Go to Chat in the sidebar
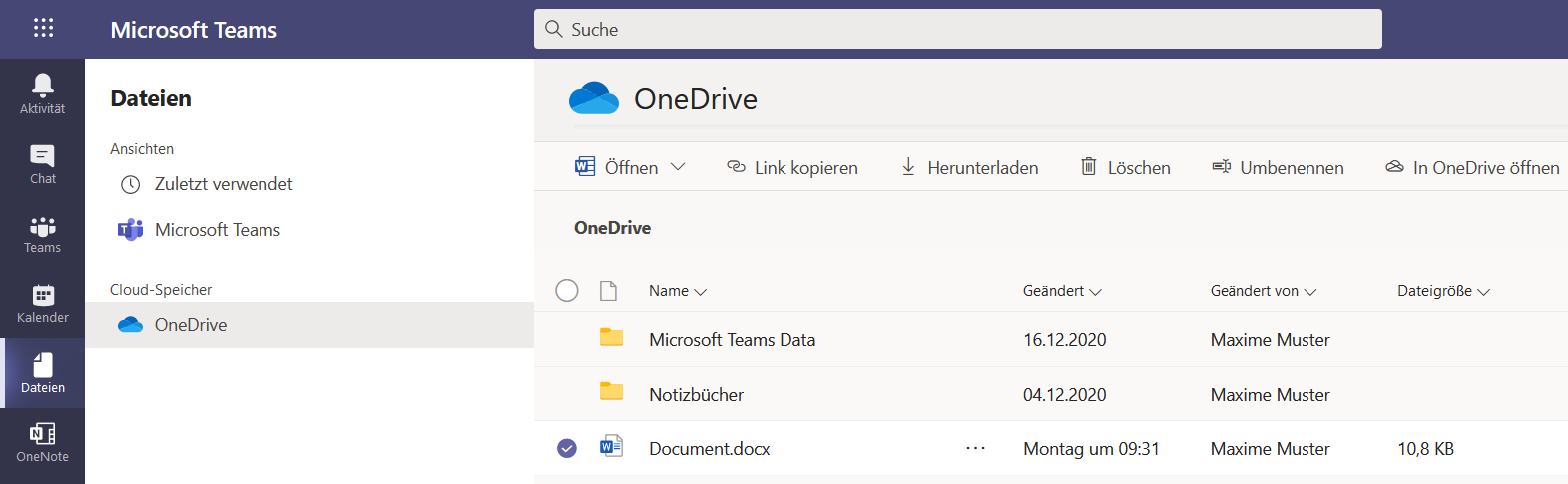 pos(42,164)
